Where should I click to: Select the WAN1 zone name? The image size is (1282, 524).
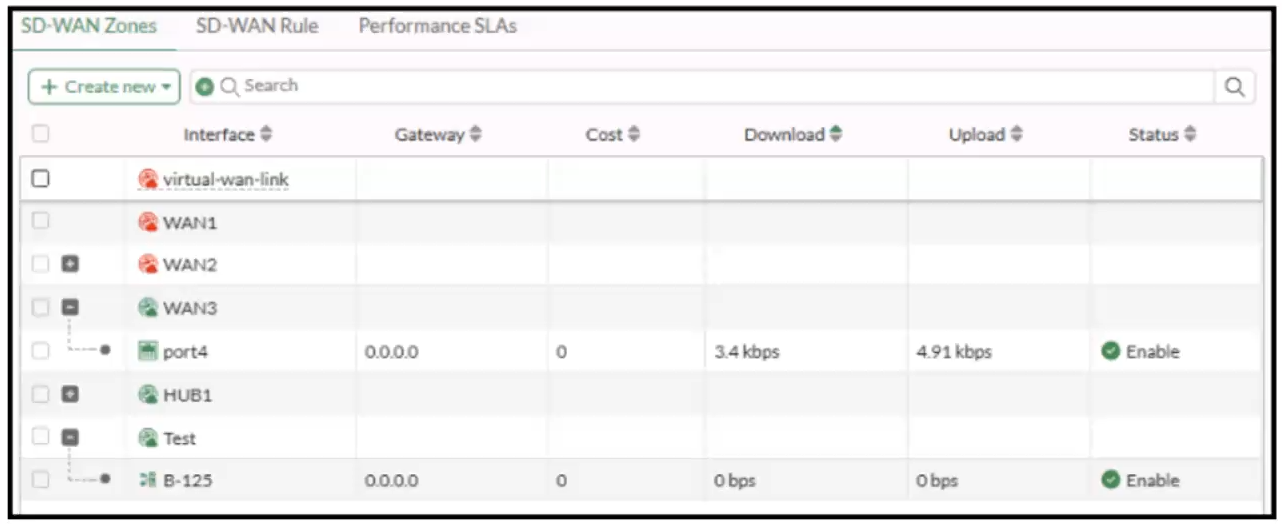(x=190, y=223)
